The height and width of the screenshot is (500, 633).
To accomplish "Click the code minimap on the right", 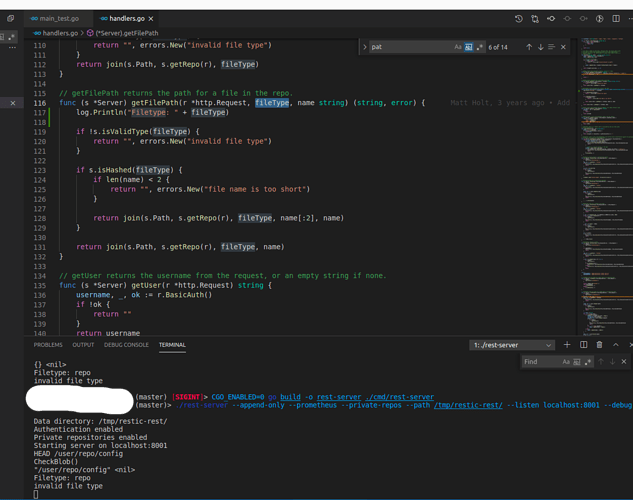I will [x=607, y=186].
